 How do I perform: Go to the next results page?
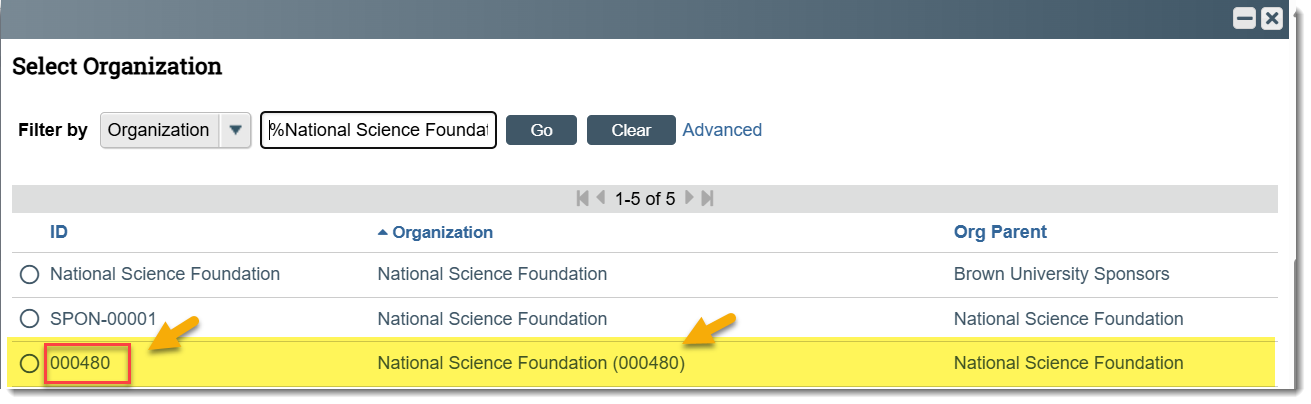(x=691, y=199)
